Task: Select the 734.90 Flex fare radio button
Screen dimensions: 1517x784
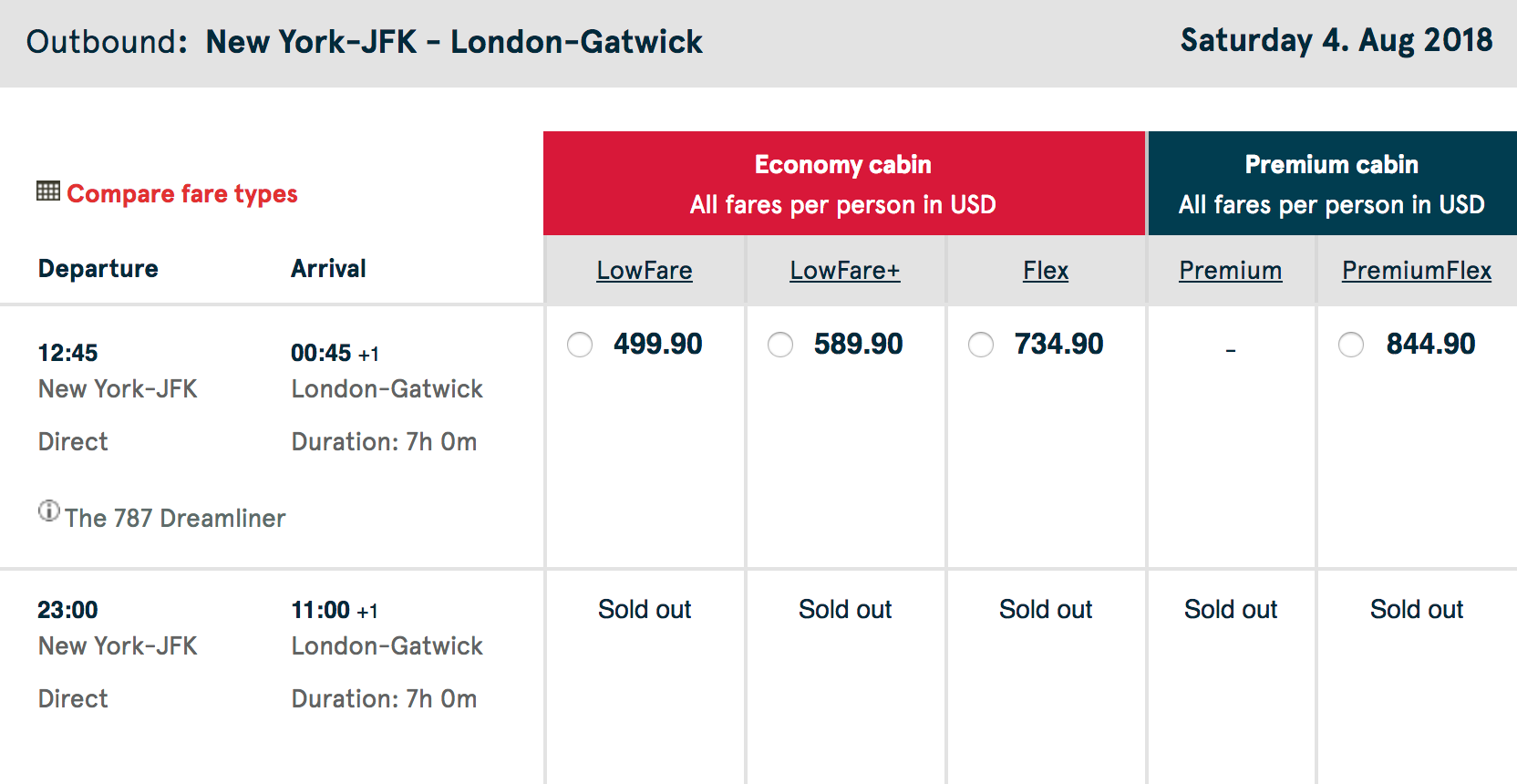Action: click(981, 345)
